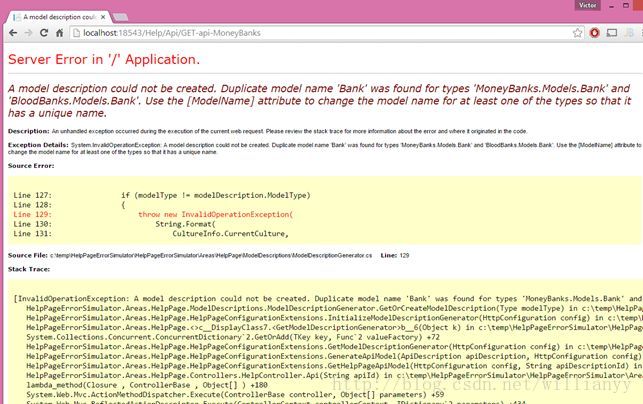This screenshot has height=404, width=643.
Task: Open the cast screen icon in toolbar
Action: [612, 33]
